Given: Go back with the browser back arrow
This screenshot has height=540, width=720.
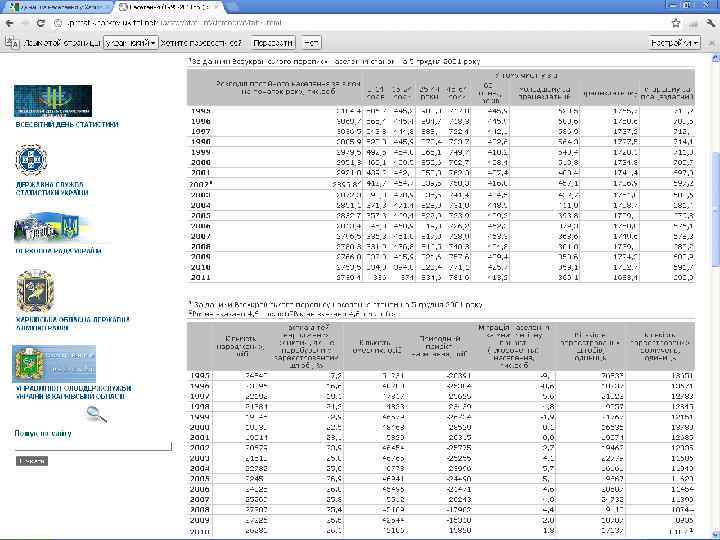Looking at the screenshot, I should pyautogui.click(x=9, y=23).
